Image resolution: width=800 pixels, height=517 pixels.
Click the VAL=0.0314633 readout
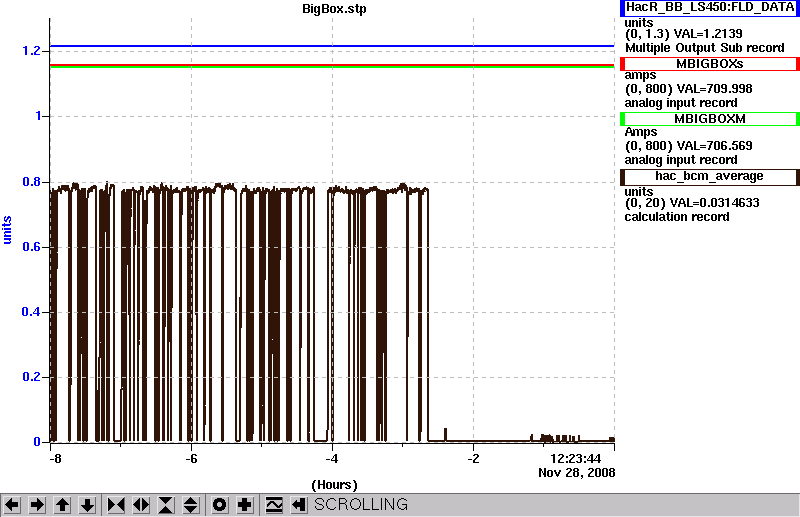click(x=714, y=203)
